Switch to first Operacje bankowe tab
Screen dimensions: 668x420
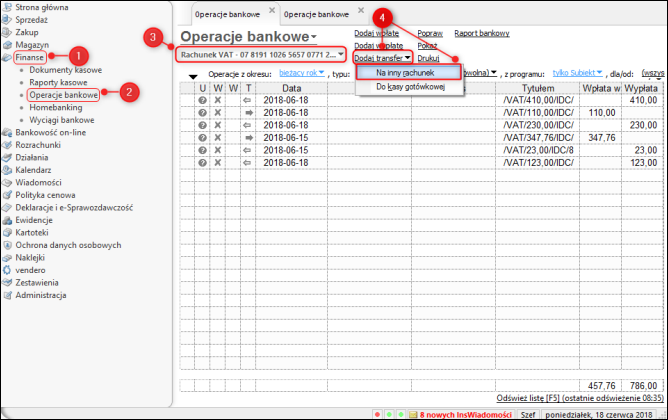pos(227,14)
